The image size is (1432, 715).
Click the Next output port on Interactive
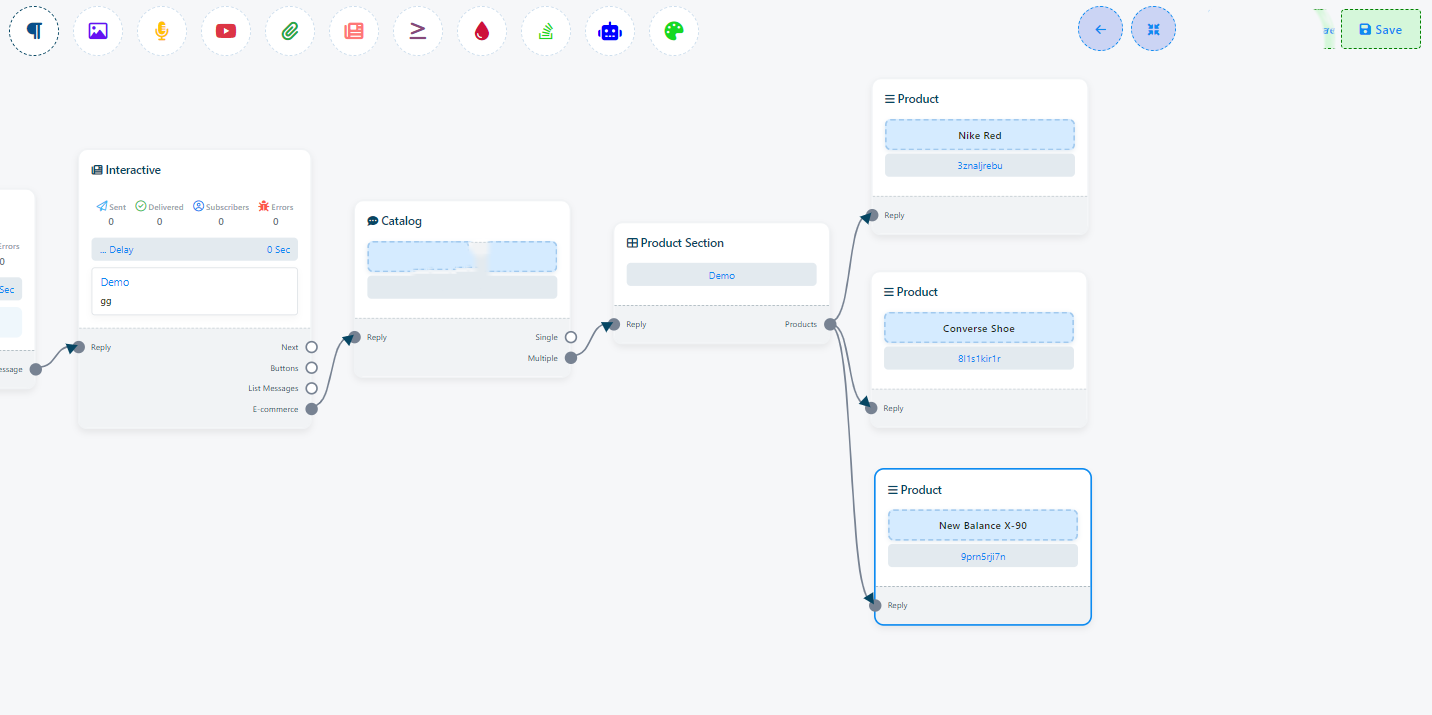(312, 347)
